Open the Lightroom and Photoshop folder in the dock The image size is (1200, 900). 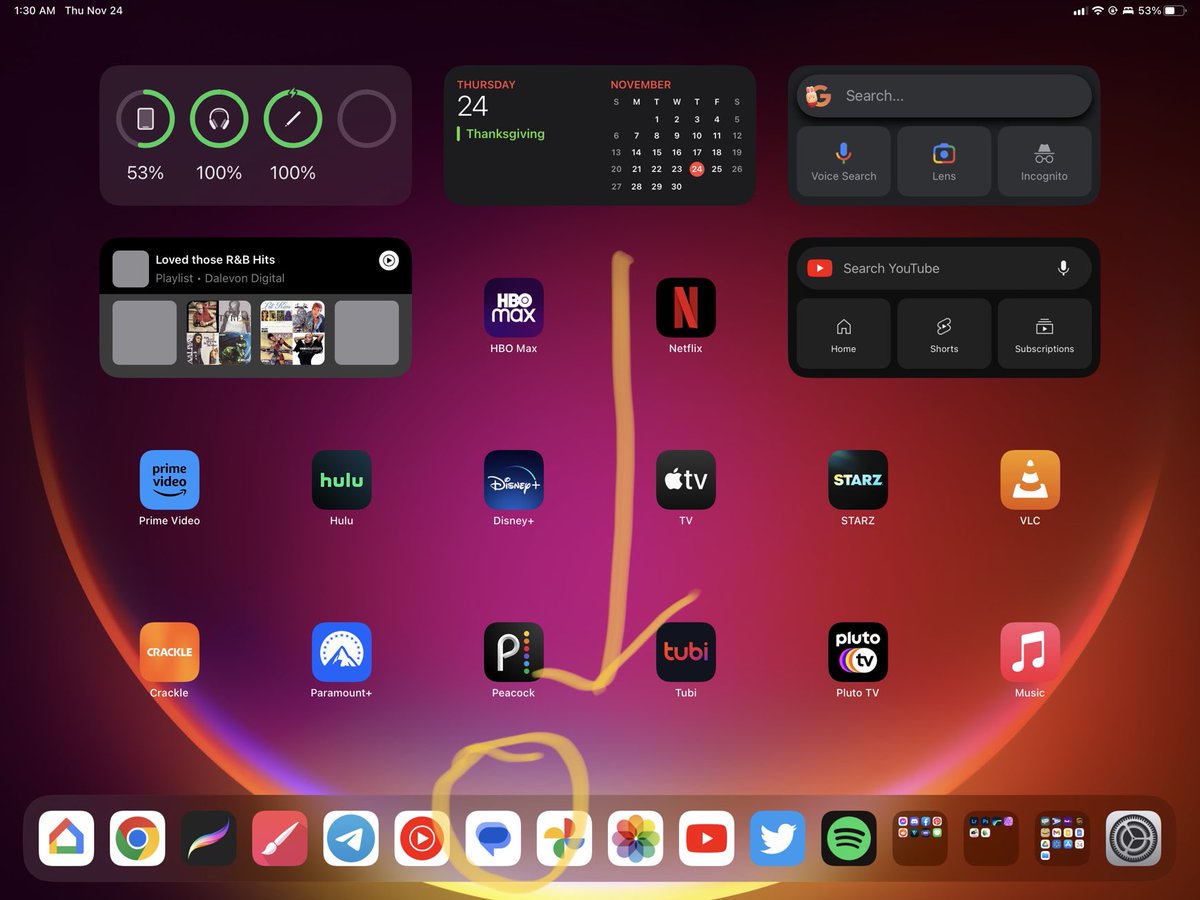[x=991, y=838]
